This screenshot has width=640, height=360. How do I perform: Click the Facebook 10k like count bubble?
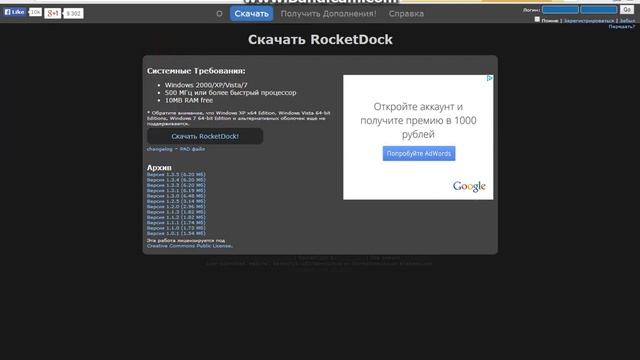(35, 13)
